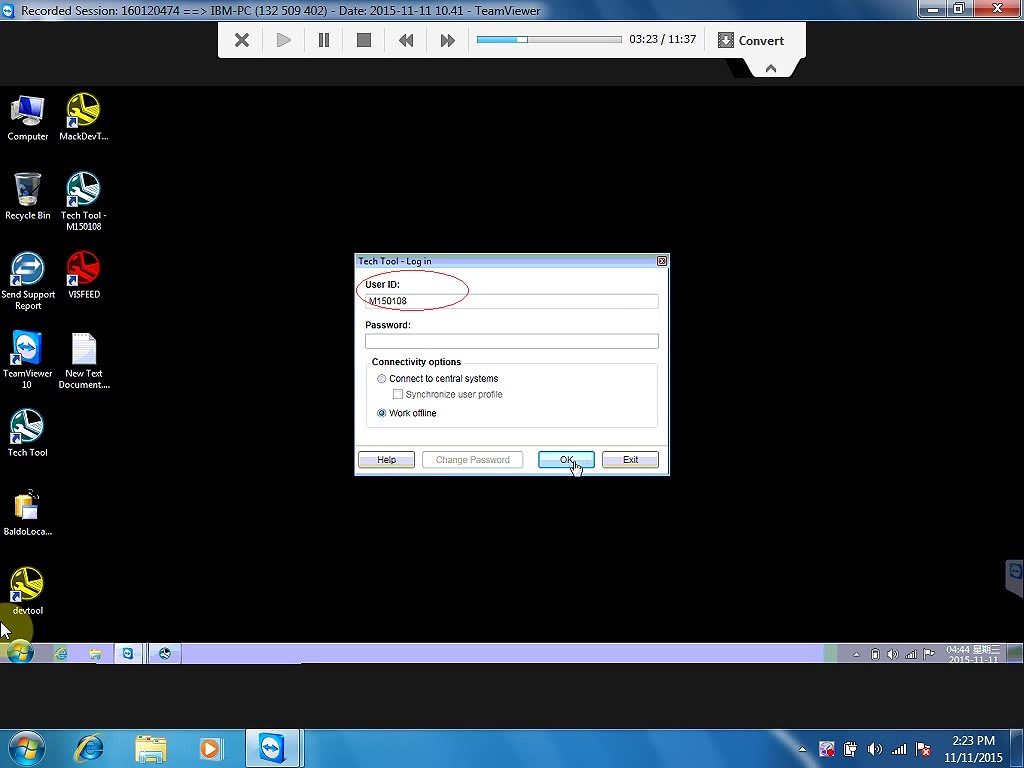Show hidden tray icons in the recorded session
Viewport: 1024px width, 768px height.
(x=856, y=654)
